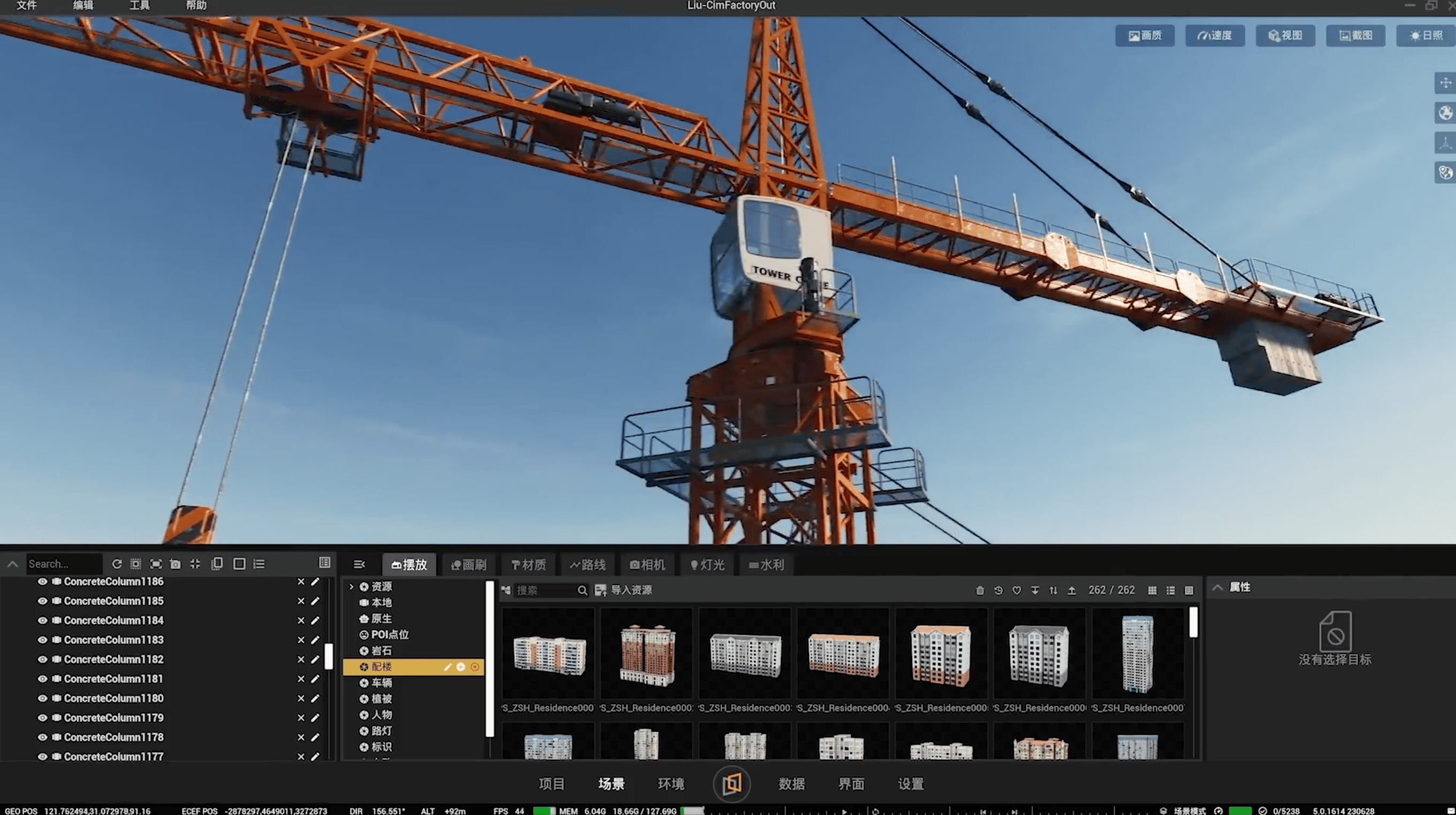Switch to the 材质 tab

coord(528,564)
